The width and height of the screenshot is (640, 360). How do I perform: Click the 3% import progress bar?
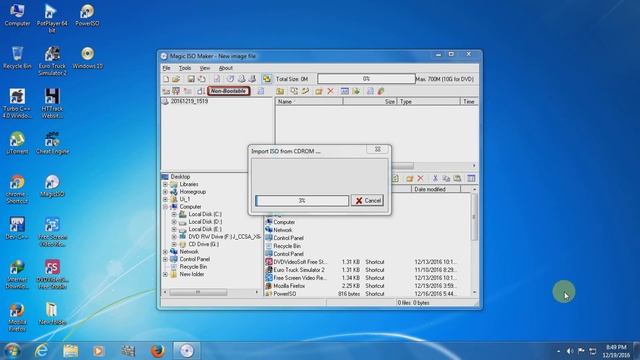point(302,200)
